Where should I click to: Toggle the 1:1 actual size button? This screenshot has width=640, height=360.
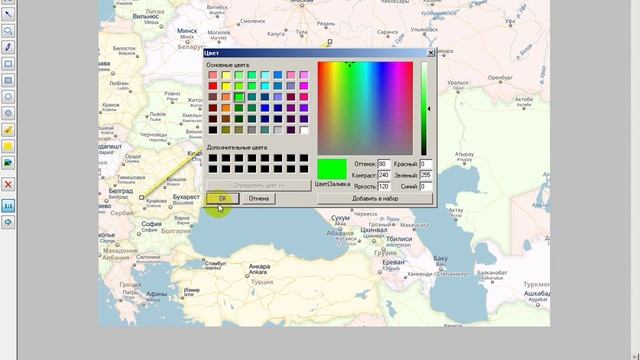tap(8, 206)
